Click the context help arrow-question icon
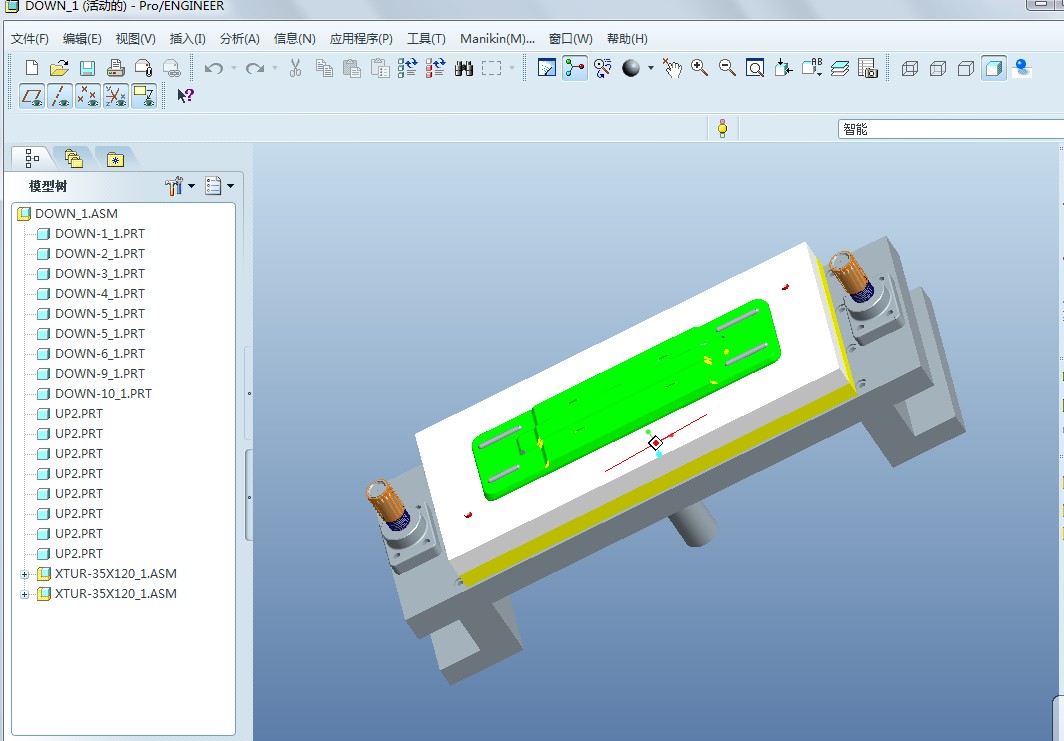 (185, 96)
